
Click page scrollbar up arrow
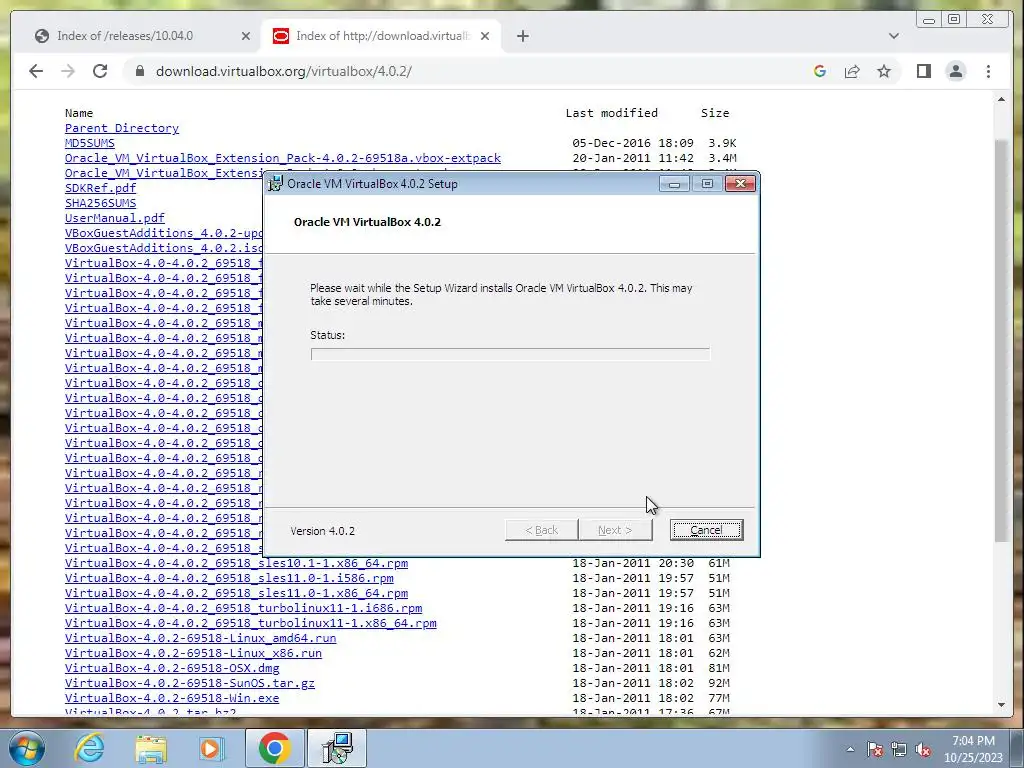coord(1001,99)
